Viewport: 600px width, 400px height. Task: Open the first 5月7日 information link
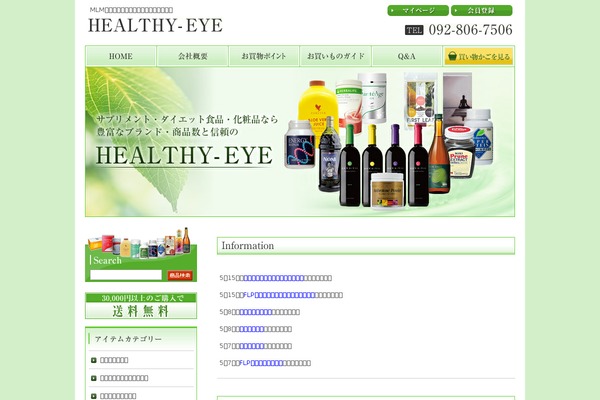point(252,346)
